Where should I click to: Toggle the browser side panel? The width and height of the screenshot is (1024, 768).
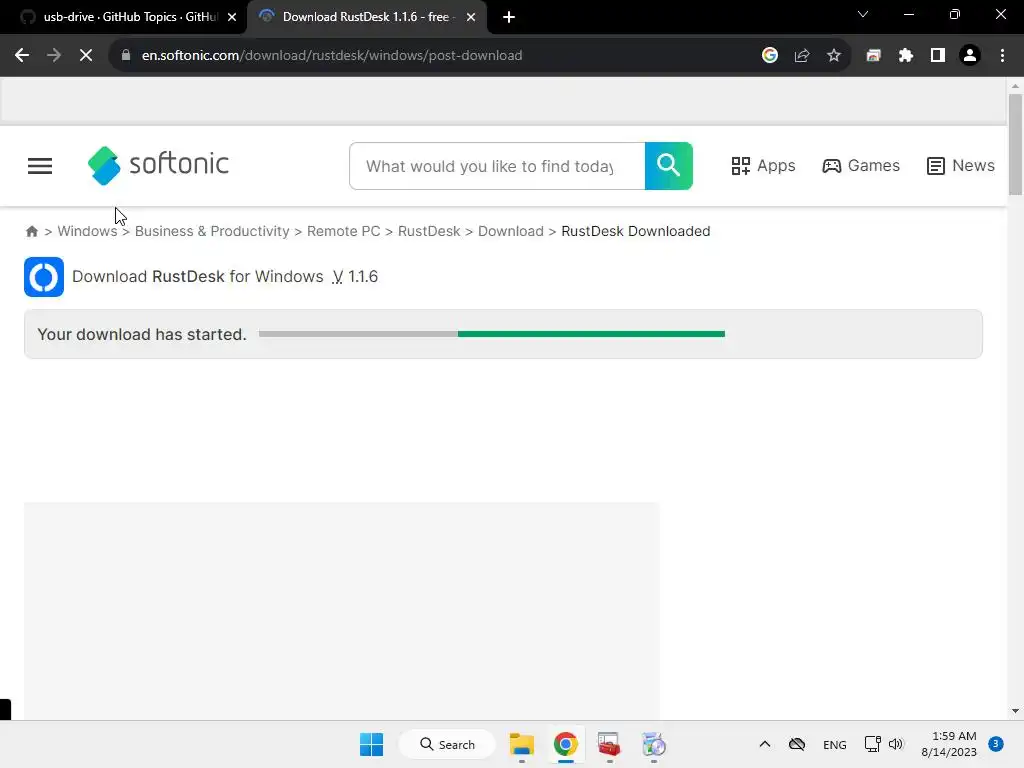point(938,56)
